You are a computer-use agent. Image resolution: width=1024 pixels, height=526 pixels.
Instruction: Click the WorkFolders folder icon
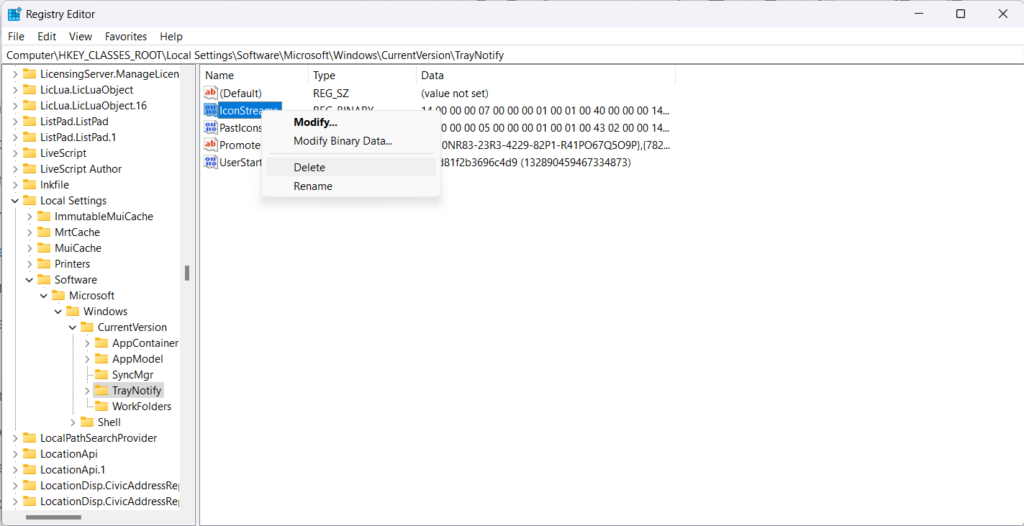coord(101,407)
